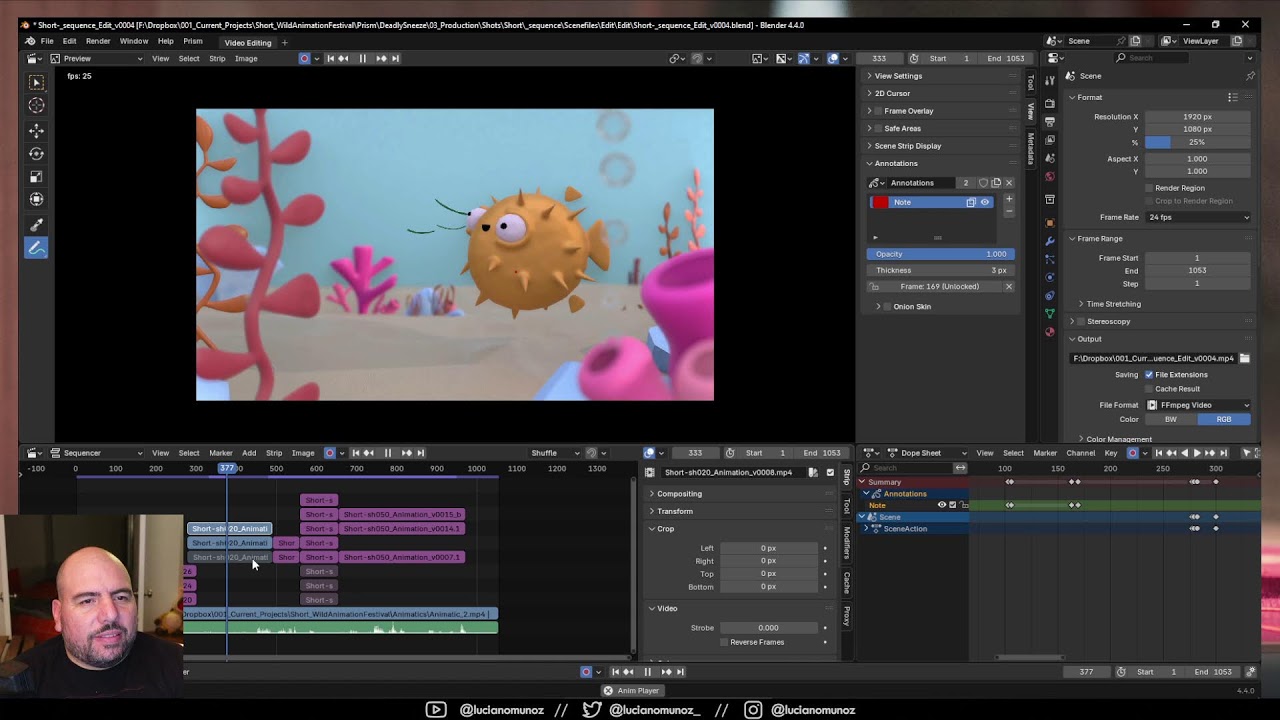Toggle the overlay icon in preview header
The height and width of the screenshot is (720, 1280).
pos(833,58)
